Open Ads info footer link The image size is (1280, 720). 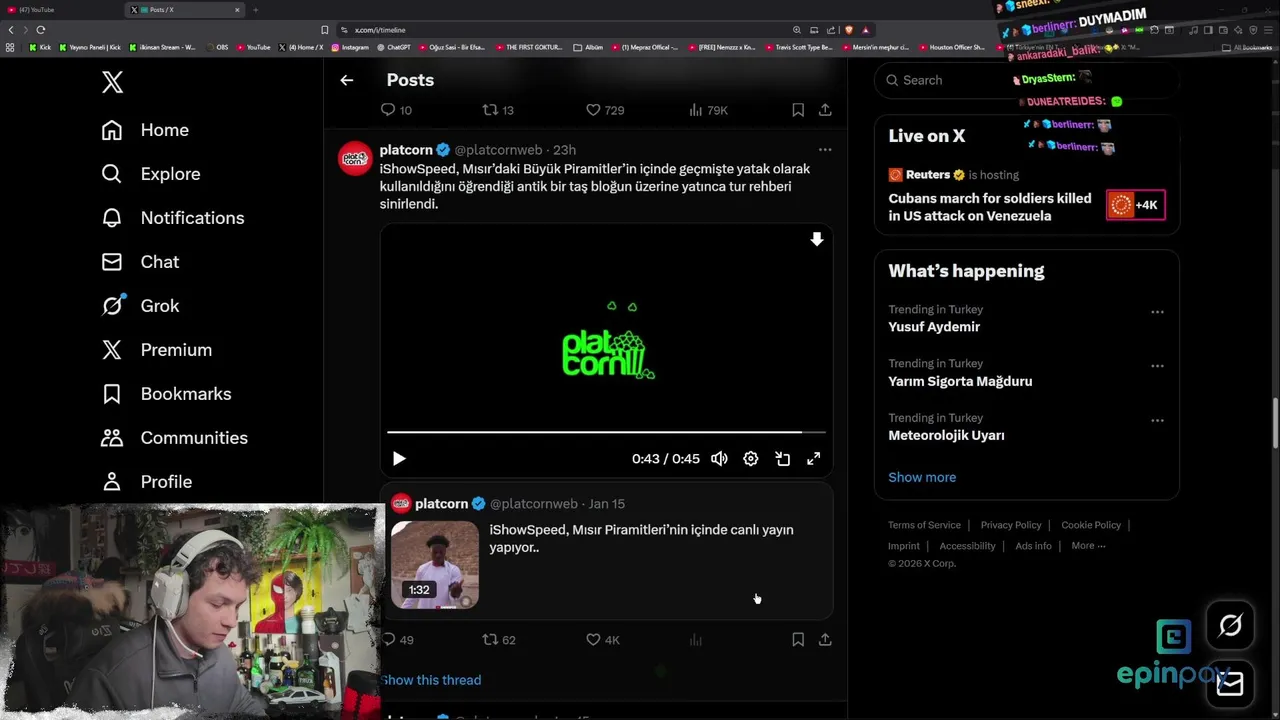pos(1033,546)
